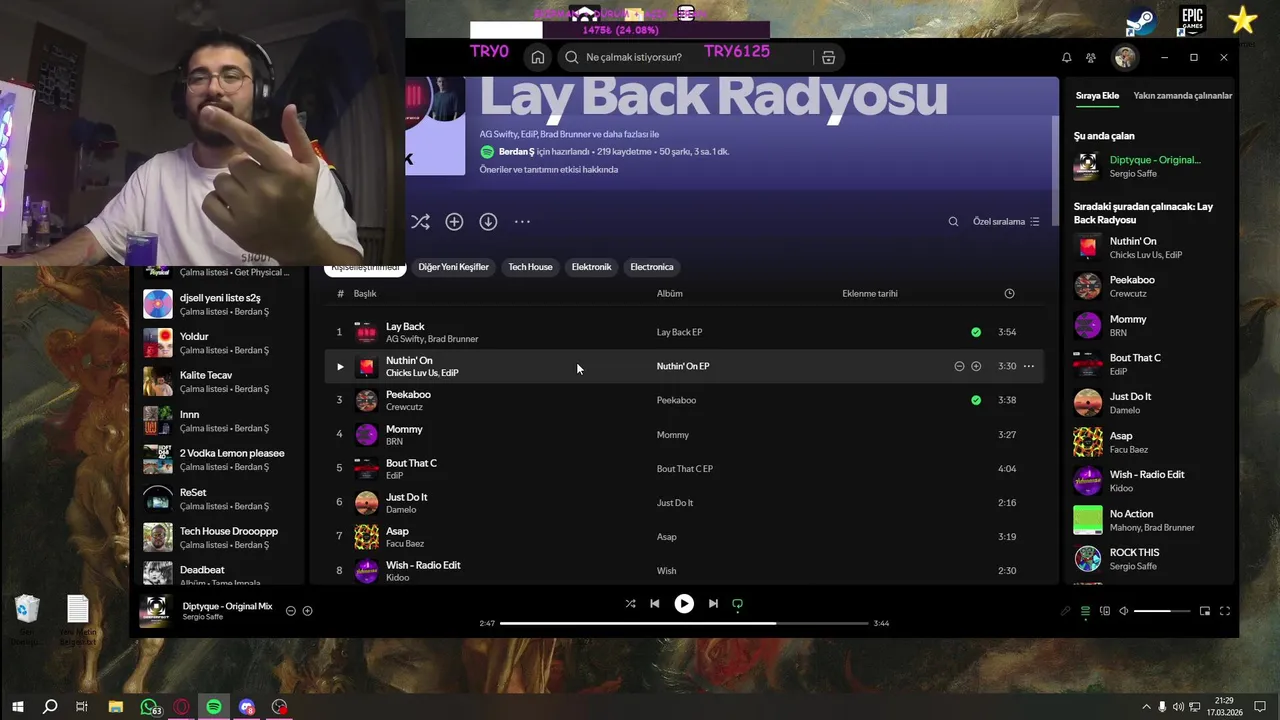Viewport: 1280px width, 720px height.
Task: Open WhatsApp from the taskbar
Action: [x=149, y=707]
